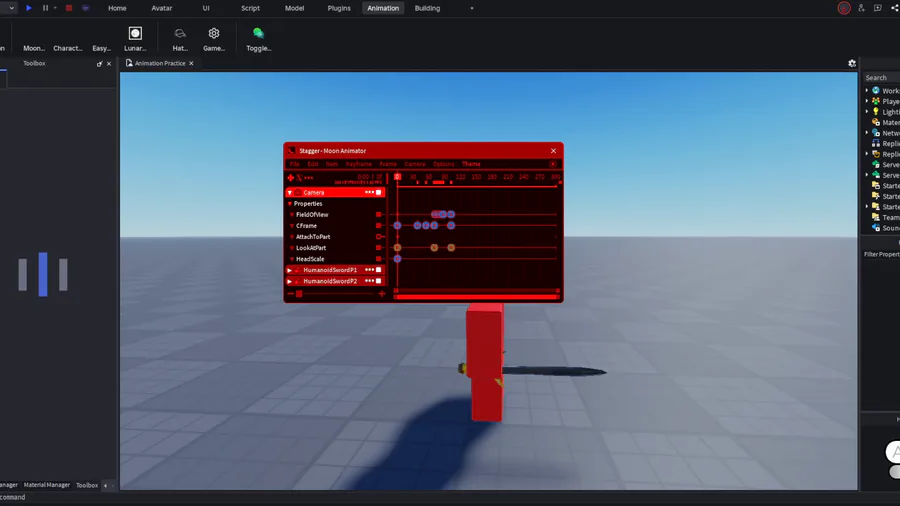Select the LookAtPart keyframe at frame 0

point(397,248)
